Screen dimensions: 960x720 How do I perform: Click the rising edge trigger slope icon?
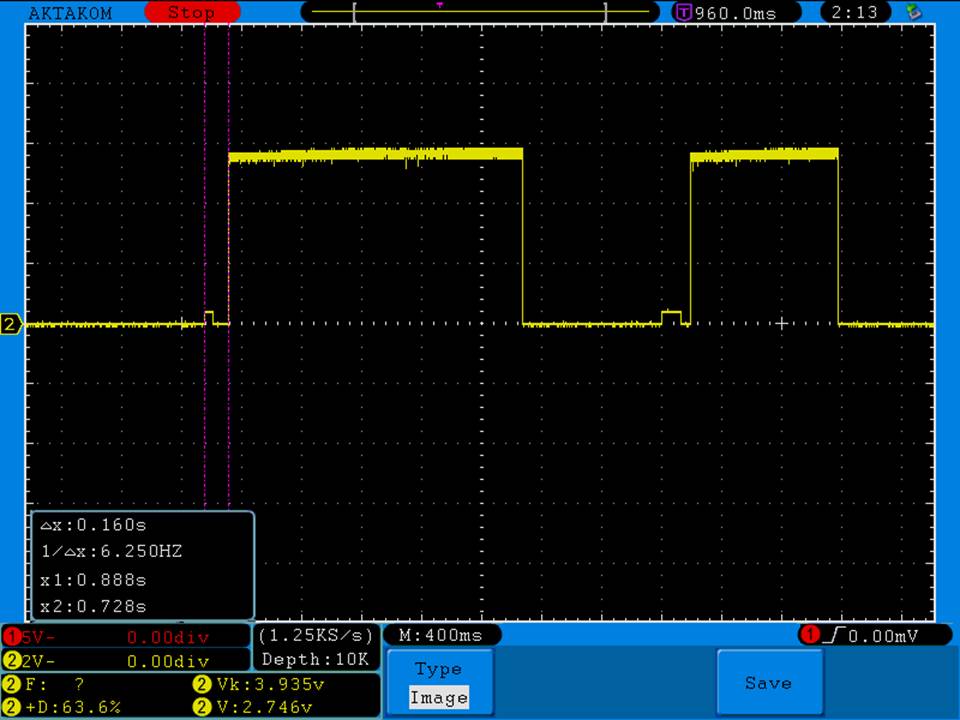tap(834, 636)
